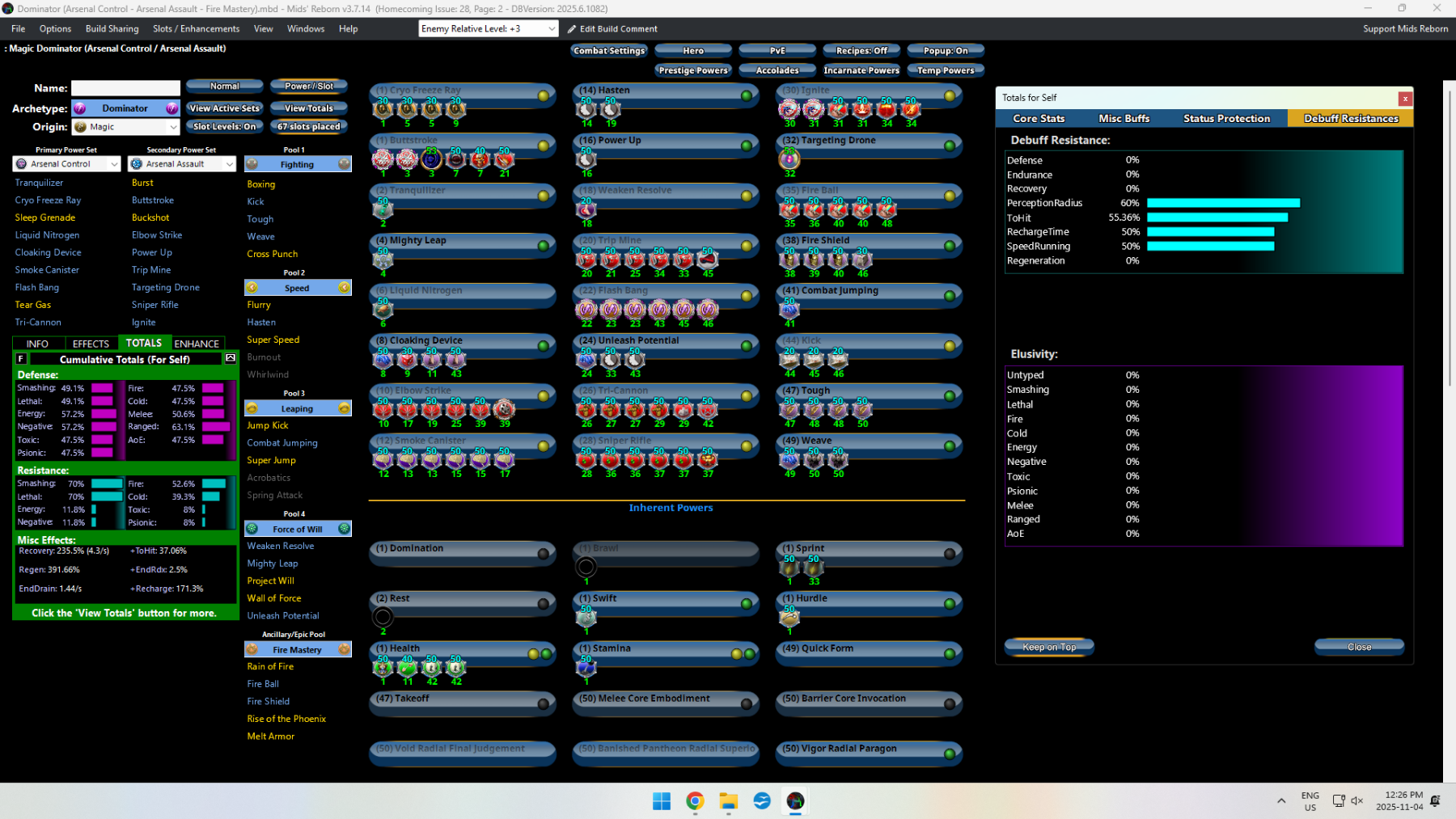This screenshot has width=1456, height=819.
Task: Open the Arsenal Control primary power set dropdown
Action: pos(113,164)
